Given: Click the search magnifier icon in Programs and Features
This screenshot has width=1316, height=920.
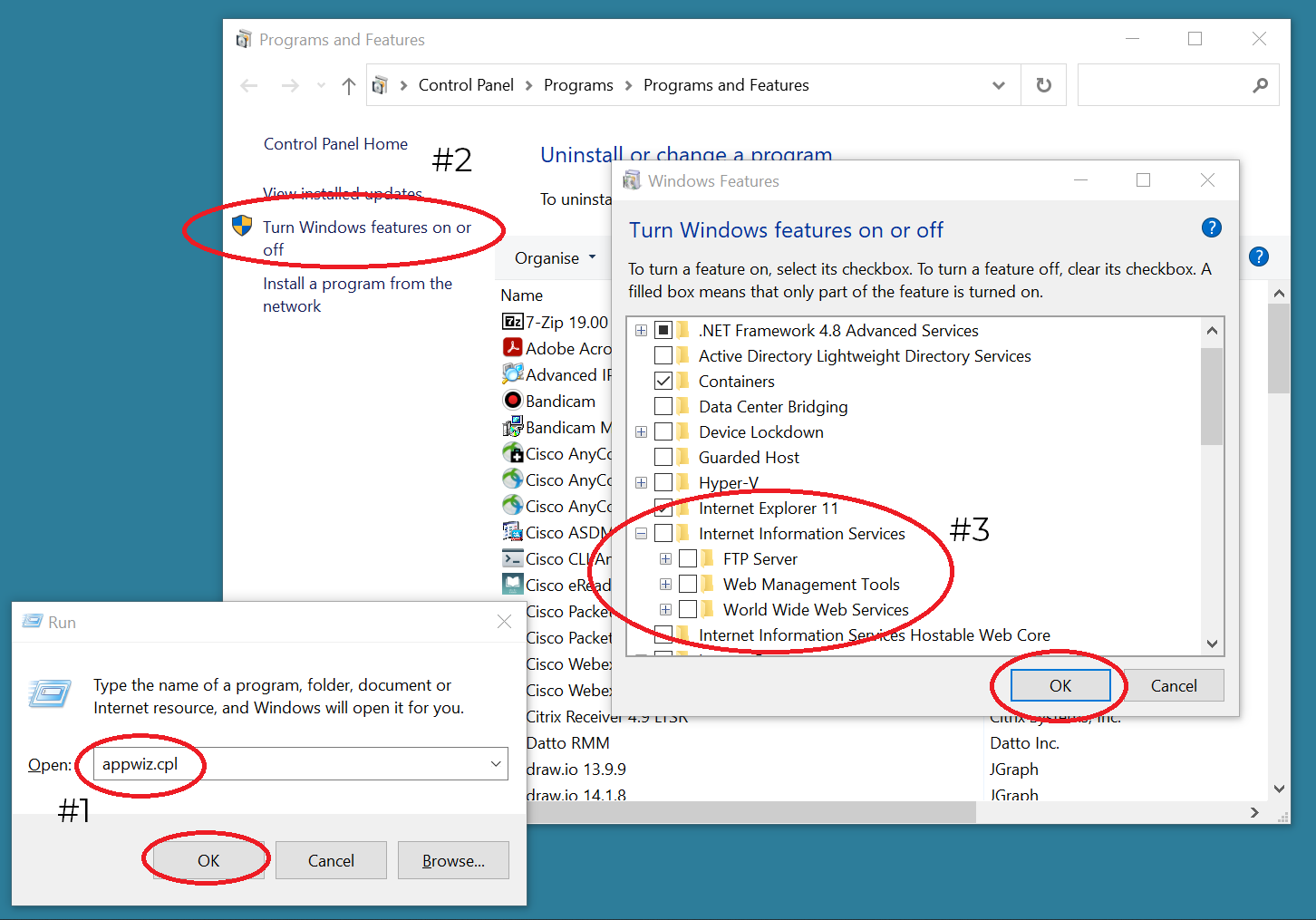Looking at the screenshot, I should tap(1261, 85).
